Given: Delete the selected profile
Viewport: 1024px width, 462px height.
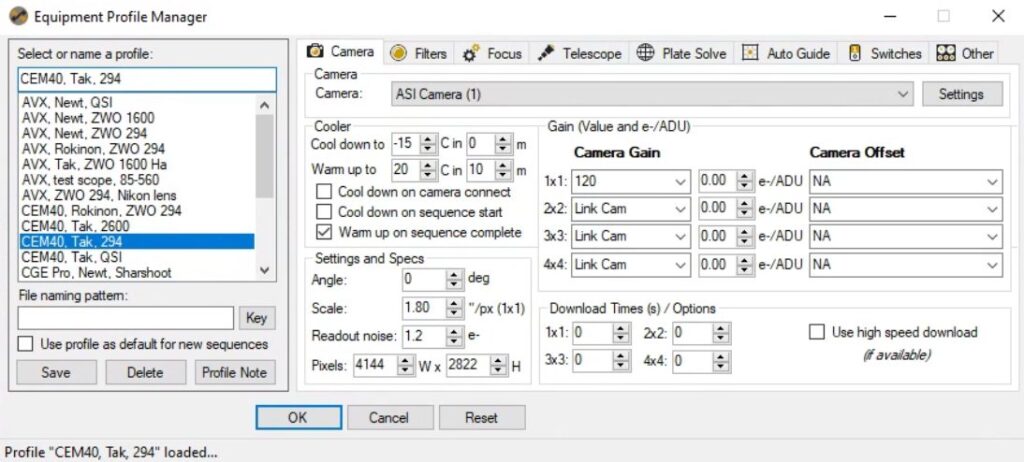Looking at the screenshot, I should (145, 372).
